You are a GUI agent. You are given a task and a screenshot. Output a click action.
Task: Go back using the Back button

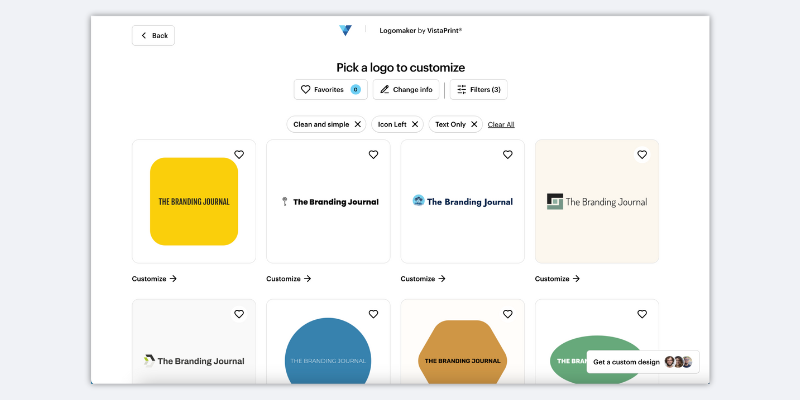(153, 35)
